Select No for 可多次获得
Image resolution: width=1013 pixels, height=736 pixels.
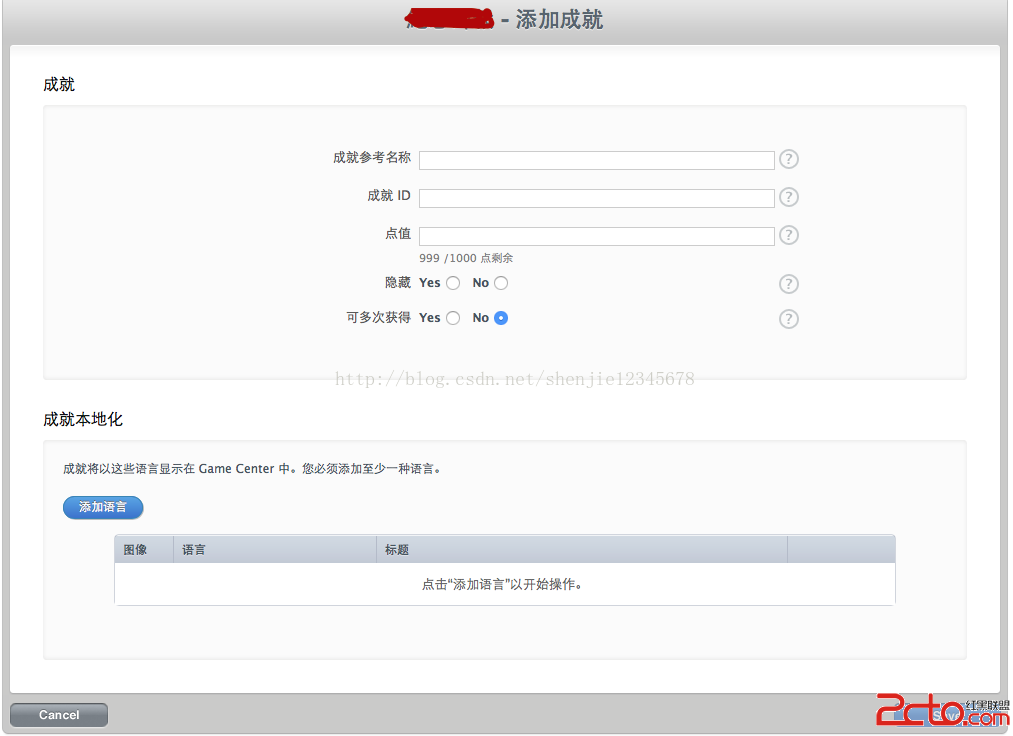[501, 318]
